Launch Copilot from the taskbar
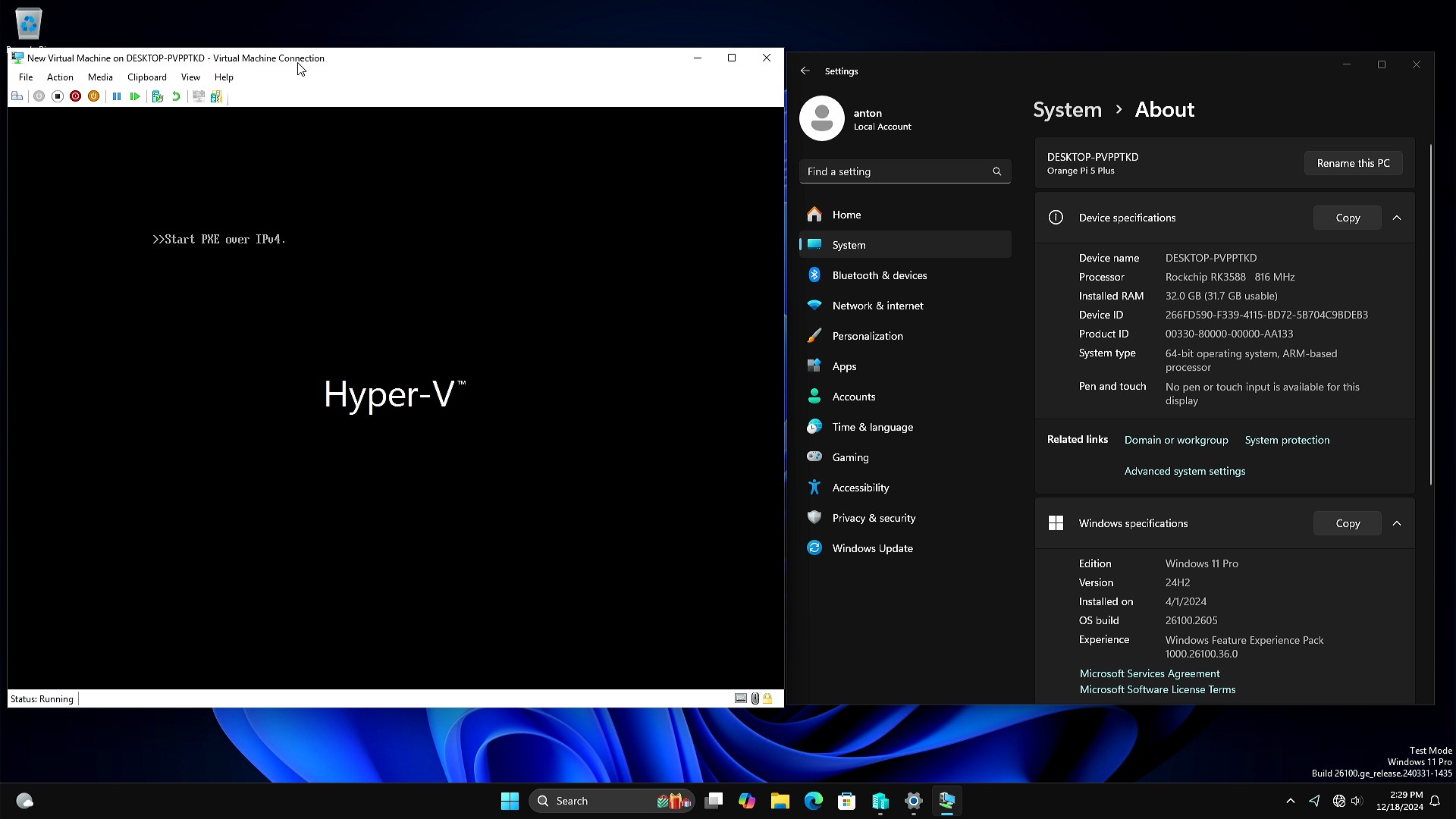The height and width of the screenshot is (819, 1456). tap(747, 801)
